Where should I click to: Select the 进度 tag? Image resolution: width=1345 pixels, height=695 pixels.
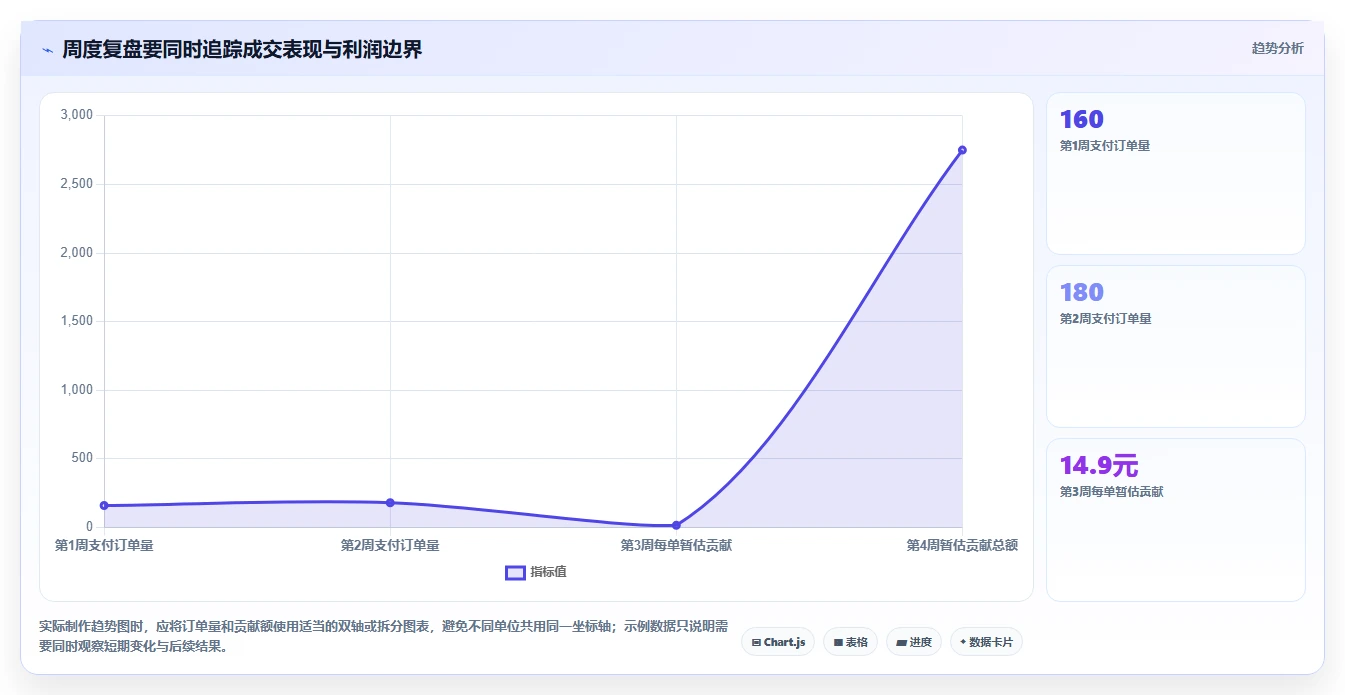pos(914,642)
